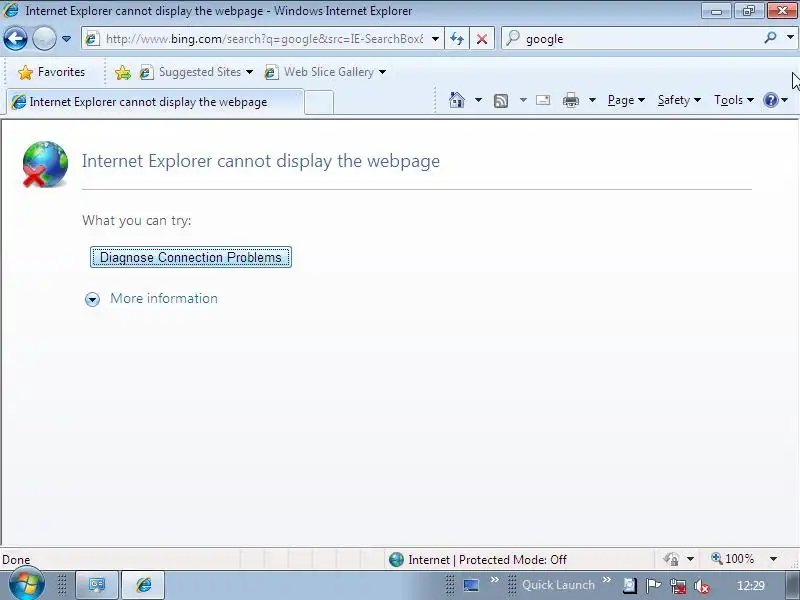This screenshot has width=800, height=600.
Task: Open the Tools menu
Action: coord(734,100)
